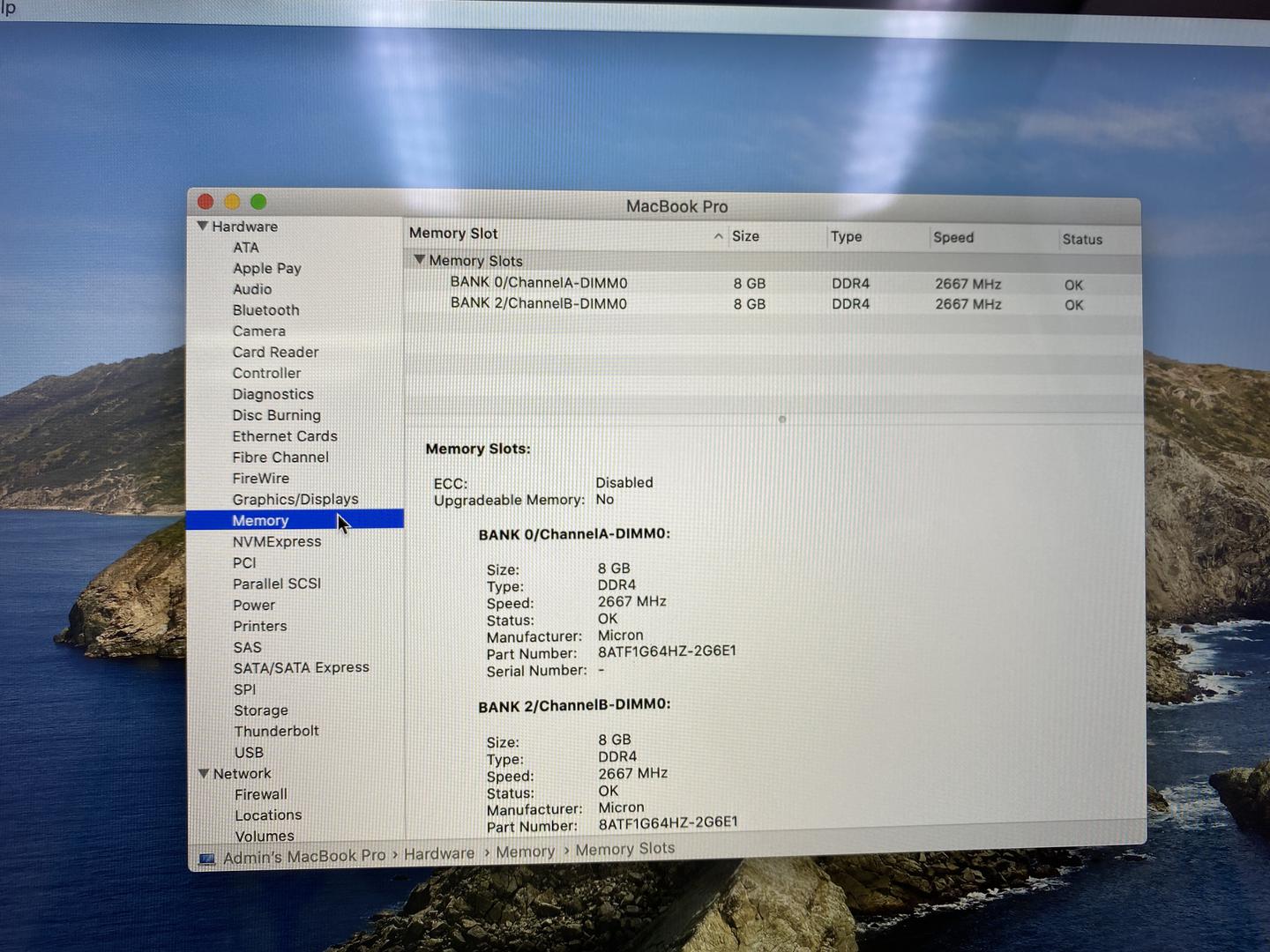This screenshot has width=1270, height=952.
Task: Select FireWire in the sidebar
Action: click(x=261, y=479)
